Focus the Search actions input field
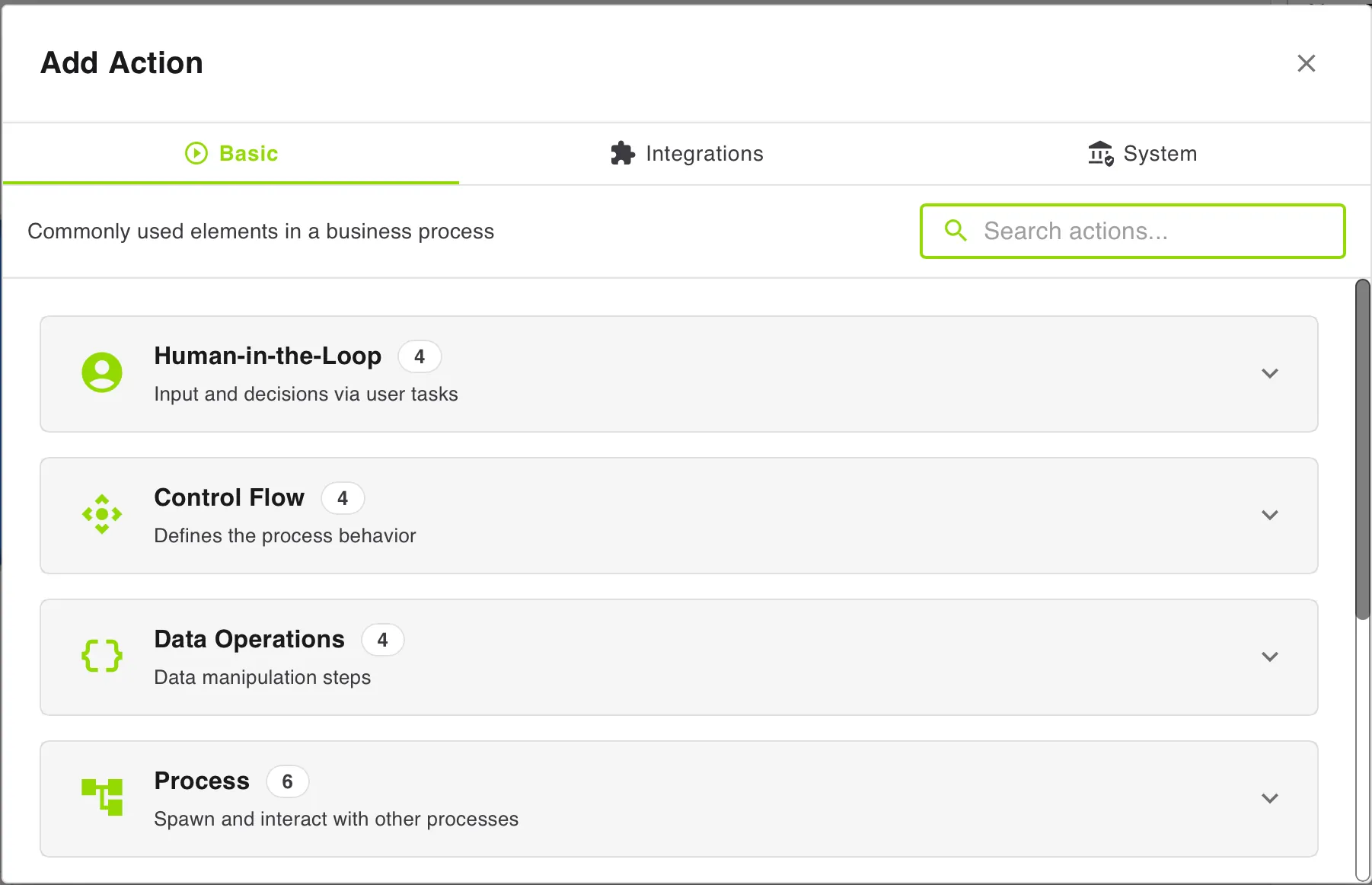Image resolution: width=1372 pixels, height=885 pixels. pyautogui.click(x=1133, y=231)
